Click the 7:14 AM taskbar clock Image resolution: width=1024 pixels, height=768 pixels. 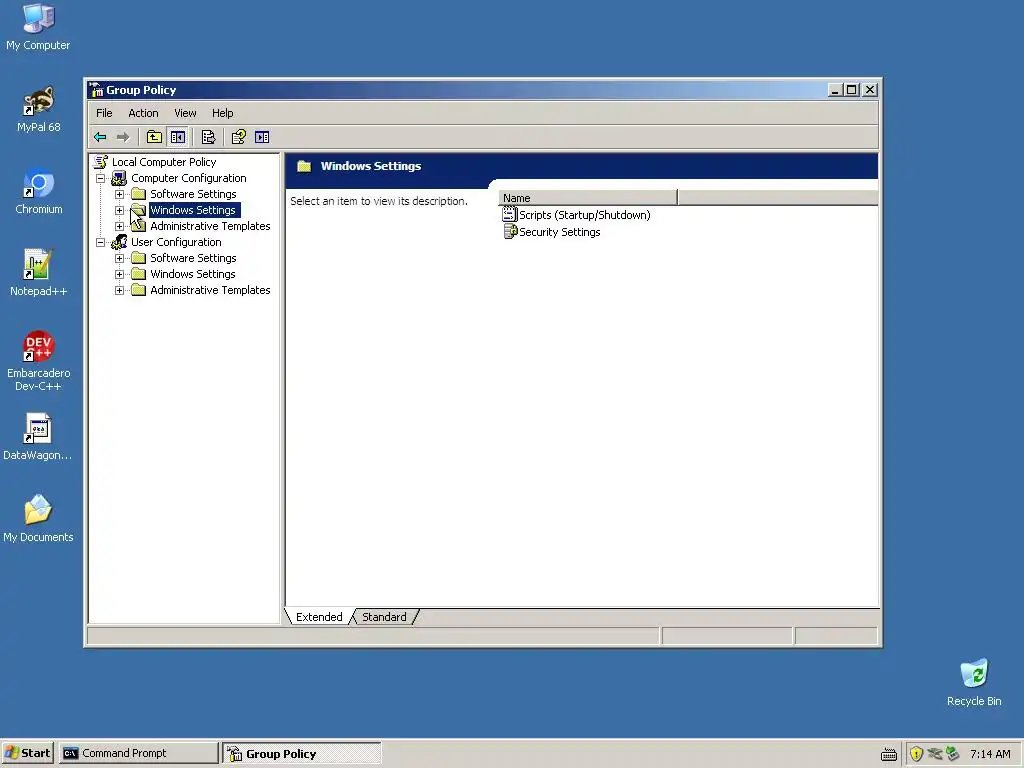point(990,754)
